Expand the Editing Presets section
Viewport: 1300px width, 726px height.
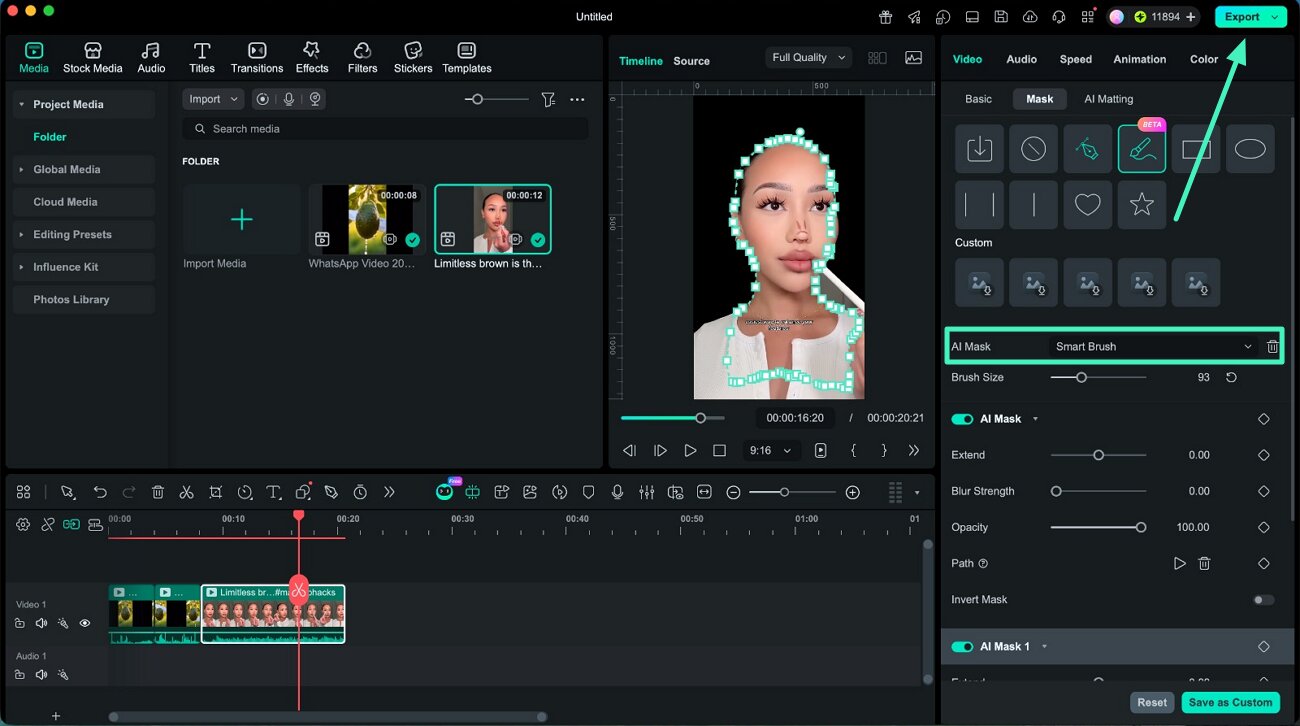click(x=21, y=235)
